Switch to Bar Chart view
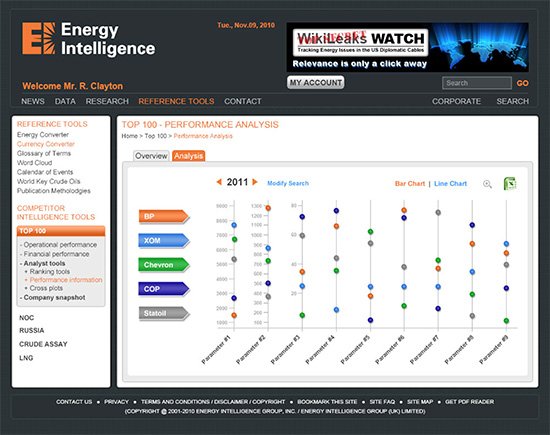The width and height of the screenshot is (550, 435). [410, 183]
